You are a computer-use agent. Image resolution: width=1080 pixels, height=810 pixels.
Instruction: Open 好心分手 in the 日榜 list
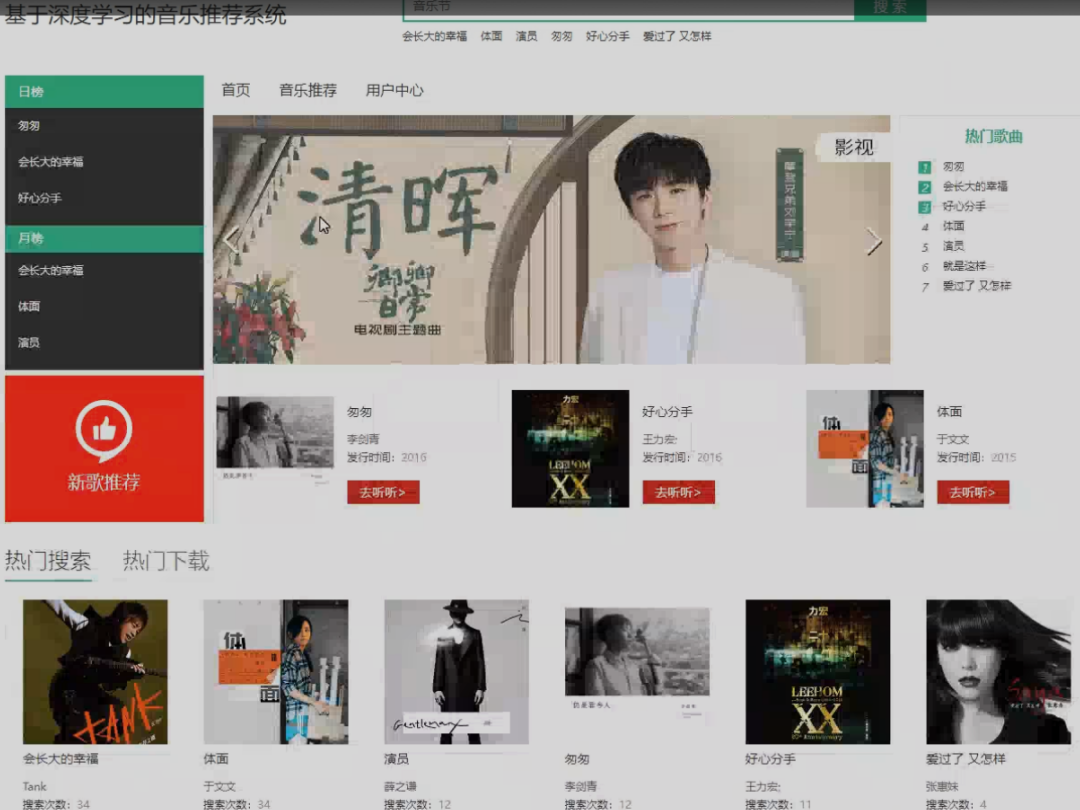pos(39,198)
